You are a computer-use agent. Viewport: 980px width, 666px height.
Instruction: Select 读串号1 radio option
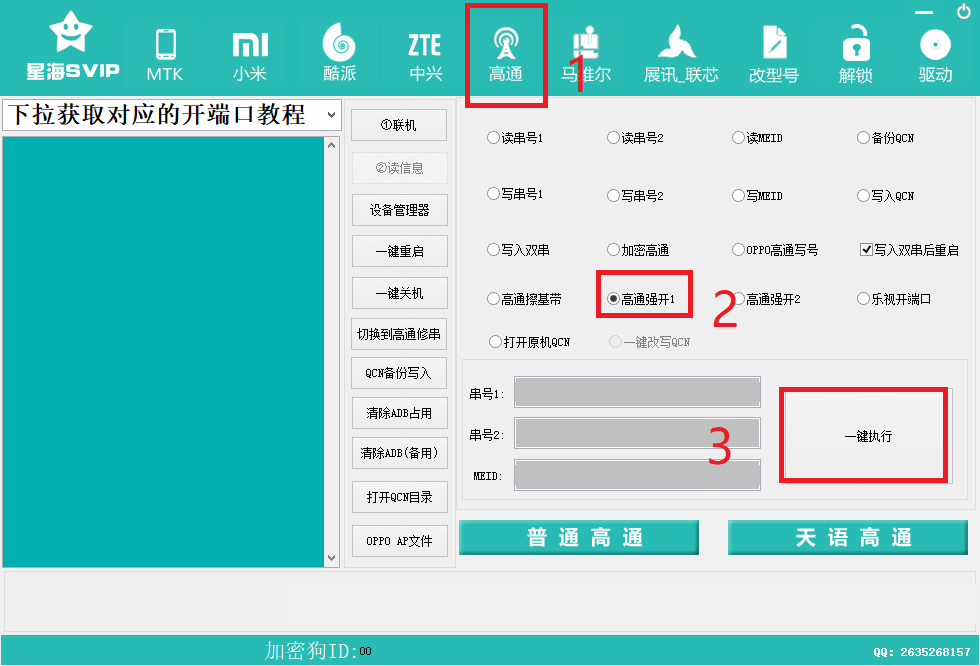click(x=514, y=137)
